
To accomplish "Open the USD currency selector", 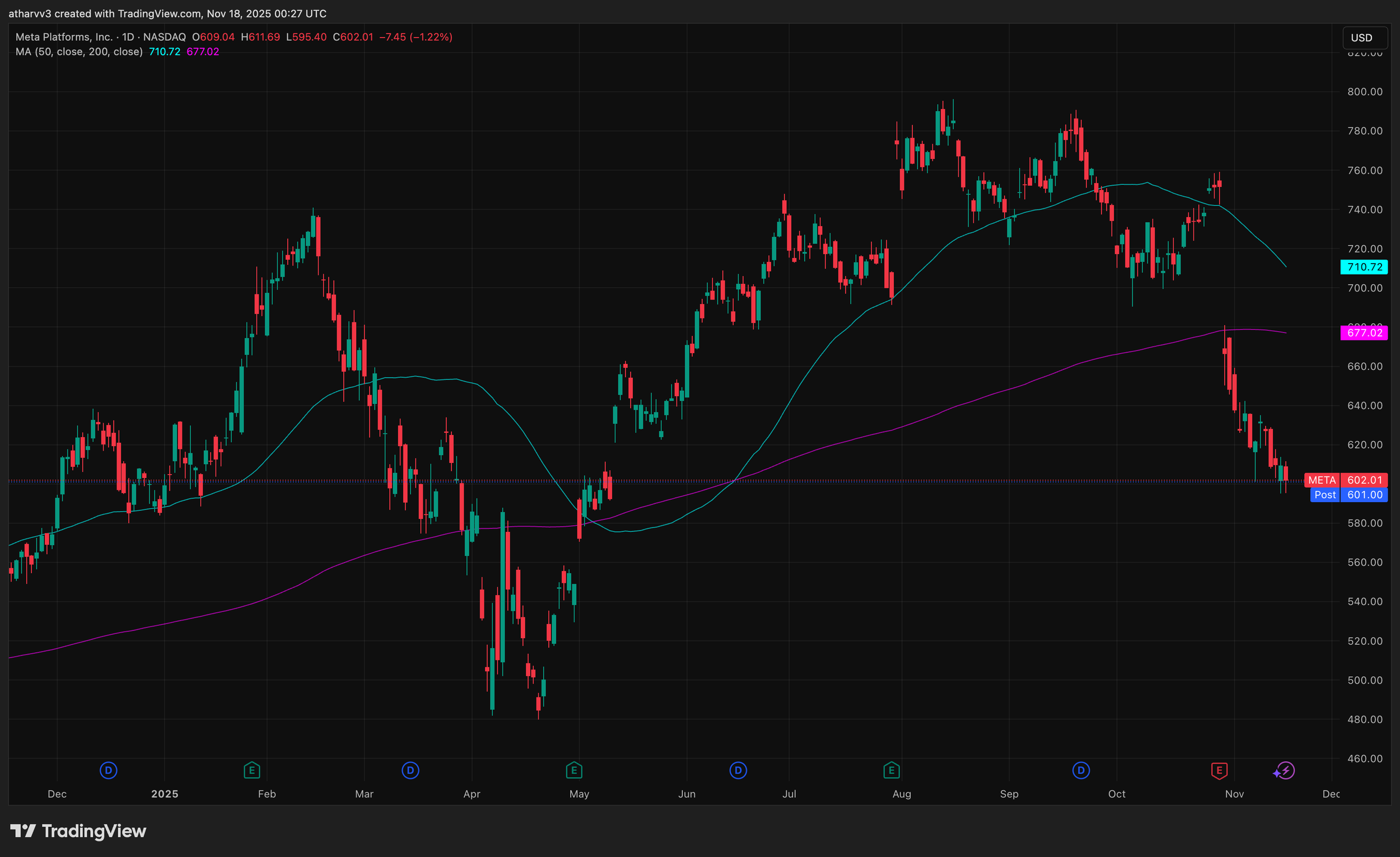I will pyautogui.click(x=1364, y=38).
